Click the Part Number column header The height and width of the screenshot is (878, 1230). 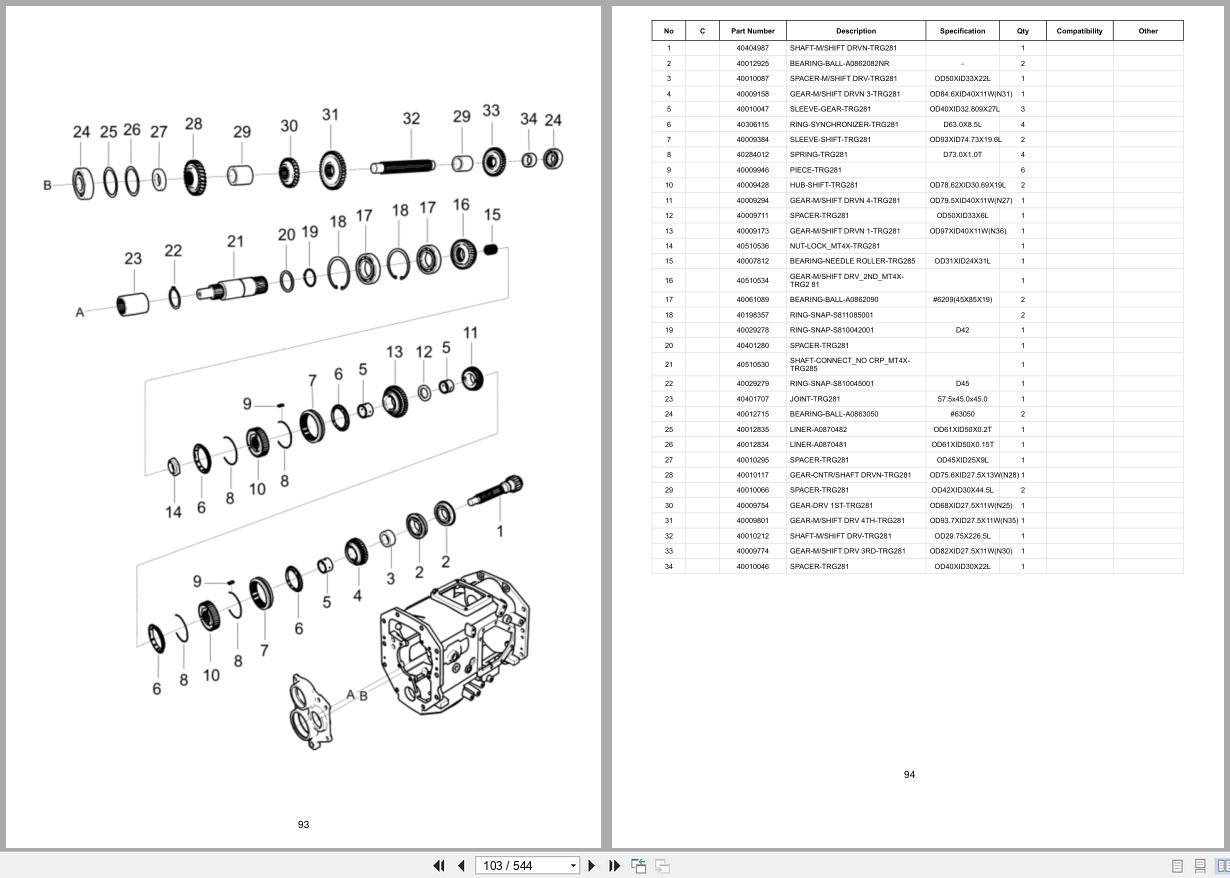coord(753,31)
